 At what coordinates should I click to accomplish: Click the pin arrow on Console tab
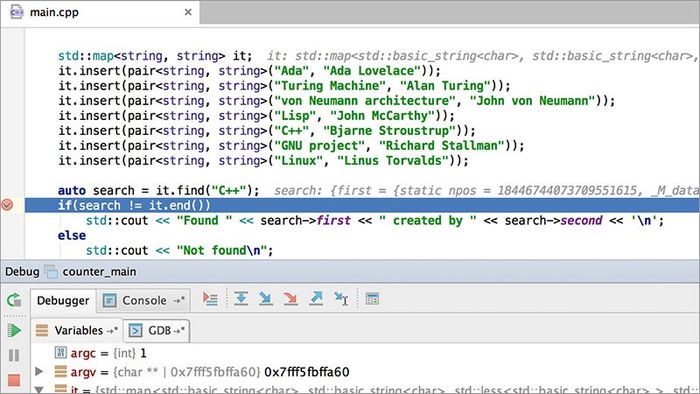179,301
